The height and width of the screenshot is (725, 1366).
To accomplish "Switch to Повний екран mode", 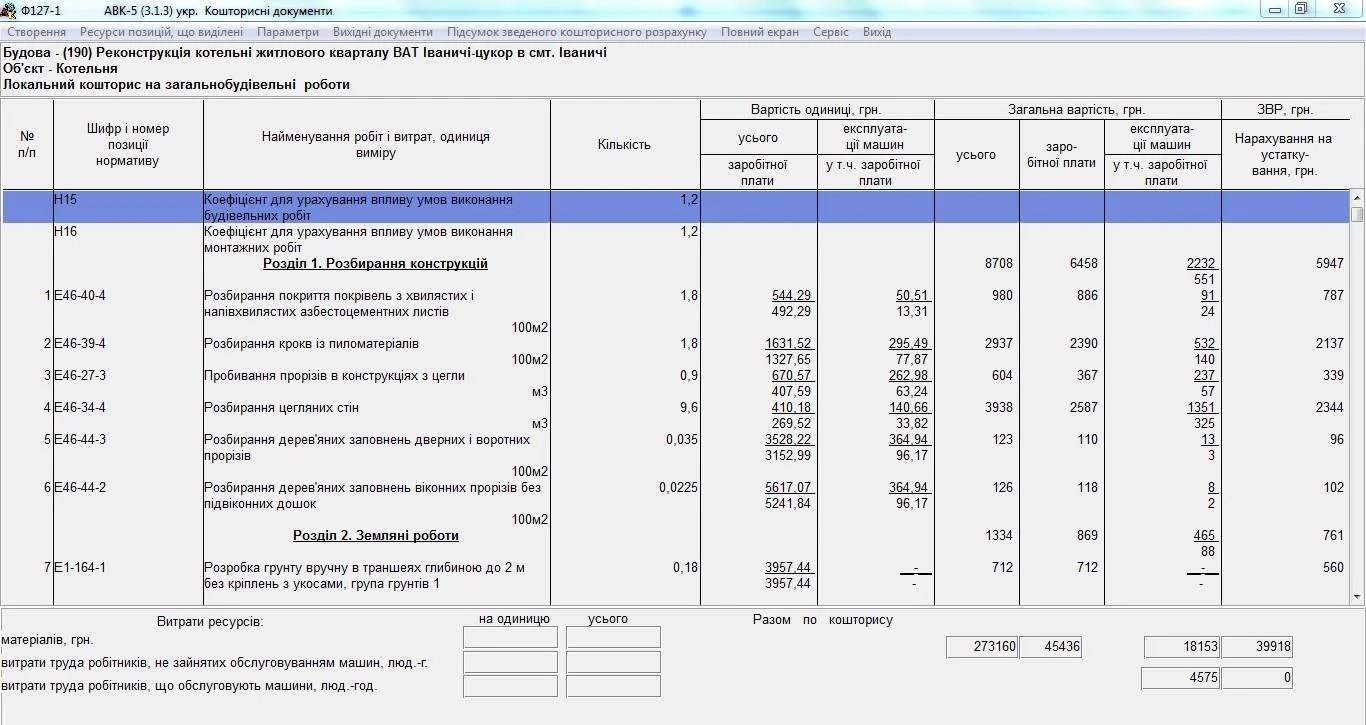I will coord(760,32).
